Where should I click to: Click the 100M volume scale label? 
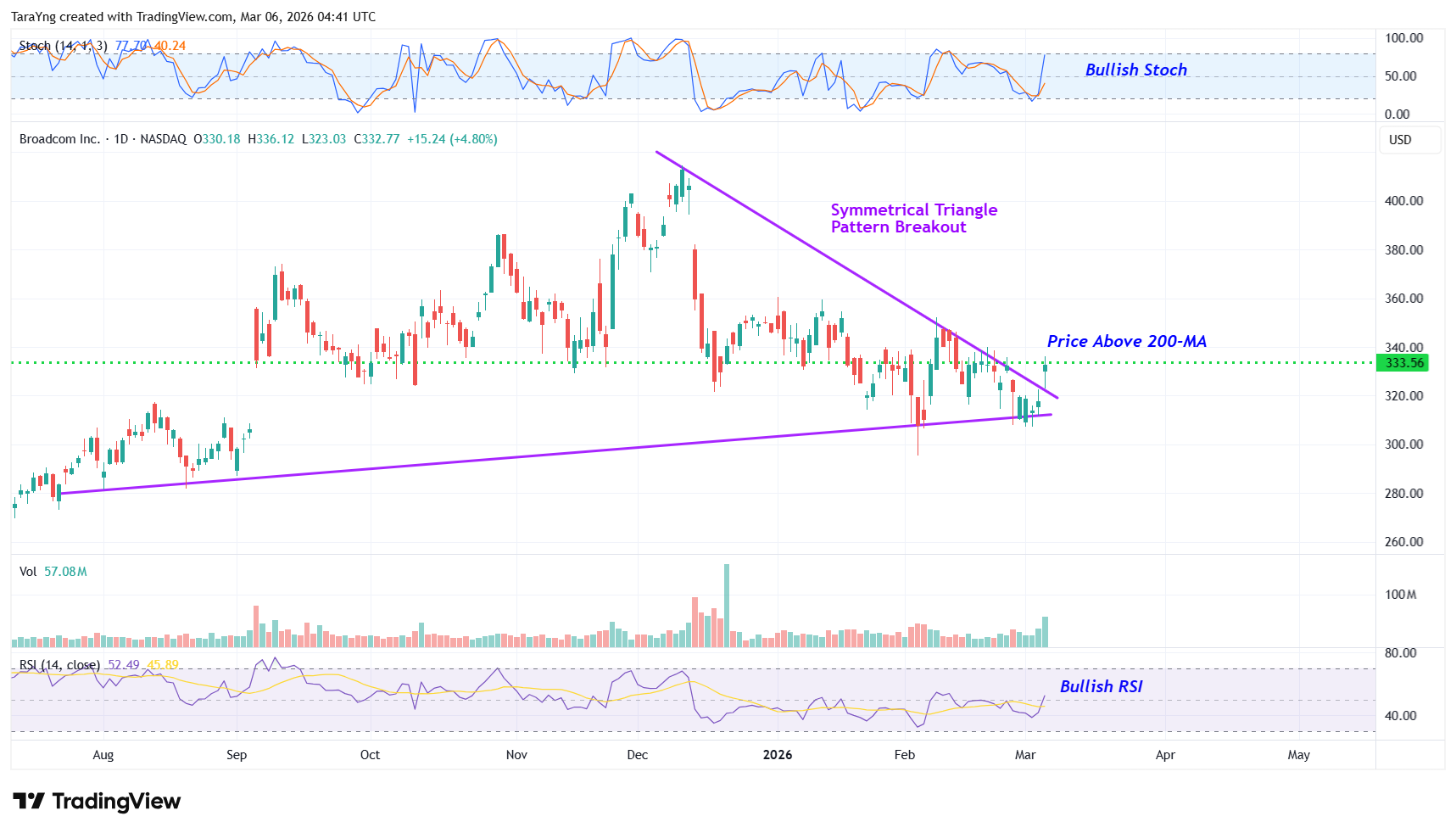pyautogui.click(x=1400, y=595)
